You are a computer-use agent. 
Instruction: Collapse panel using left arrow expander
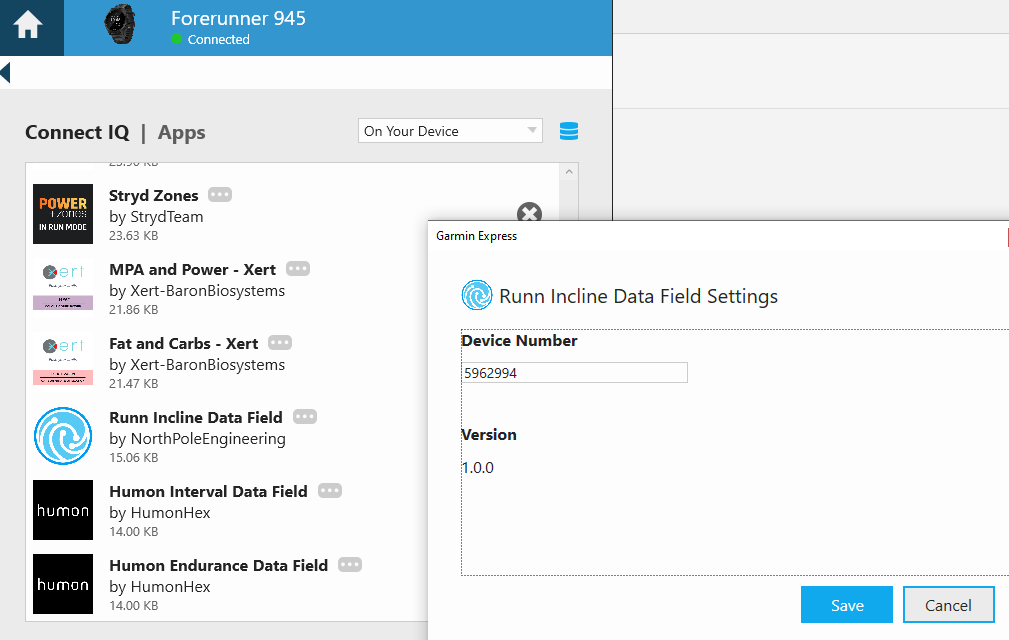coord(5,72)
